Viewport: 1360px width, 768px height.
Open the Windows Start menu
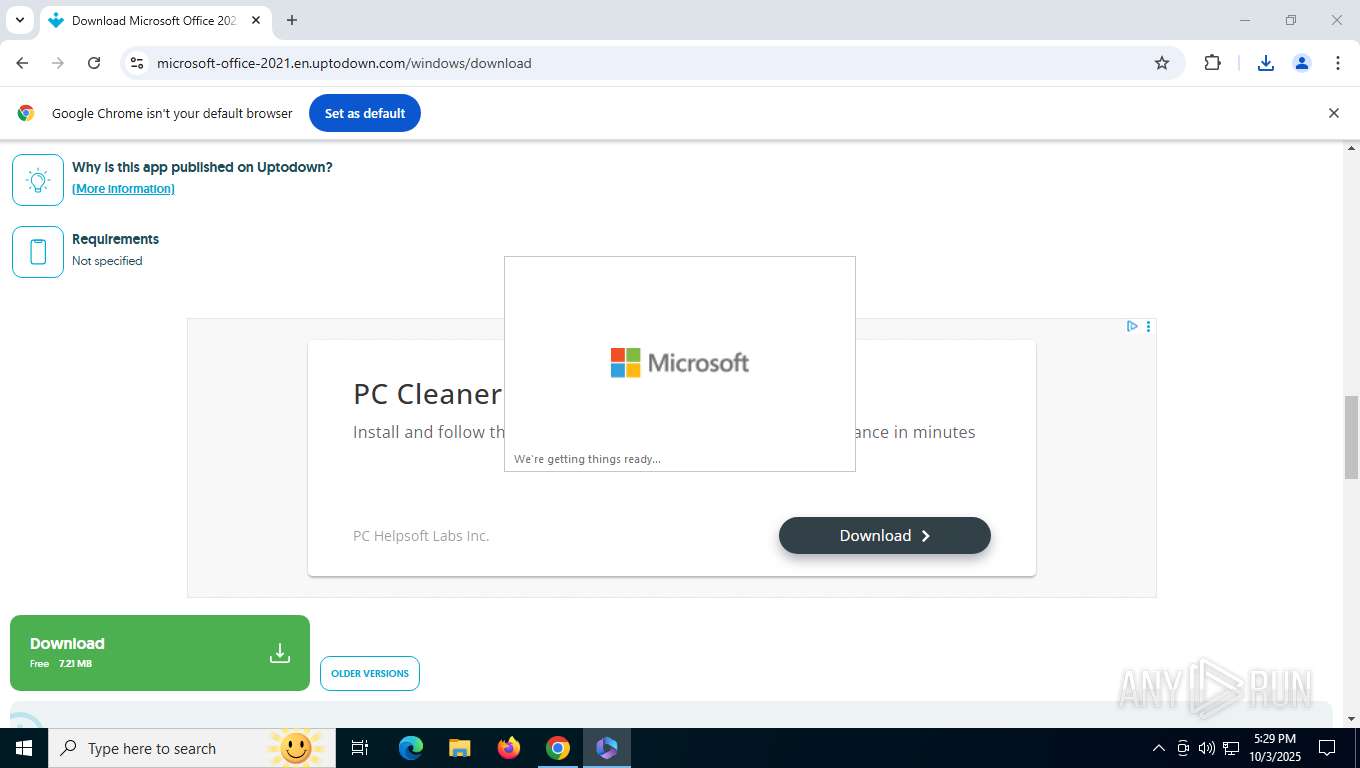coord(24,748)
